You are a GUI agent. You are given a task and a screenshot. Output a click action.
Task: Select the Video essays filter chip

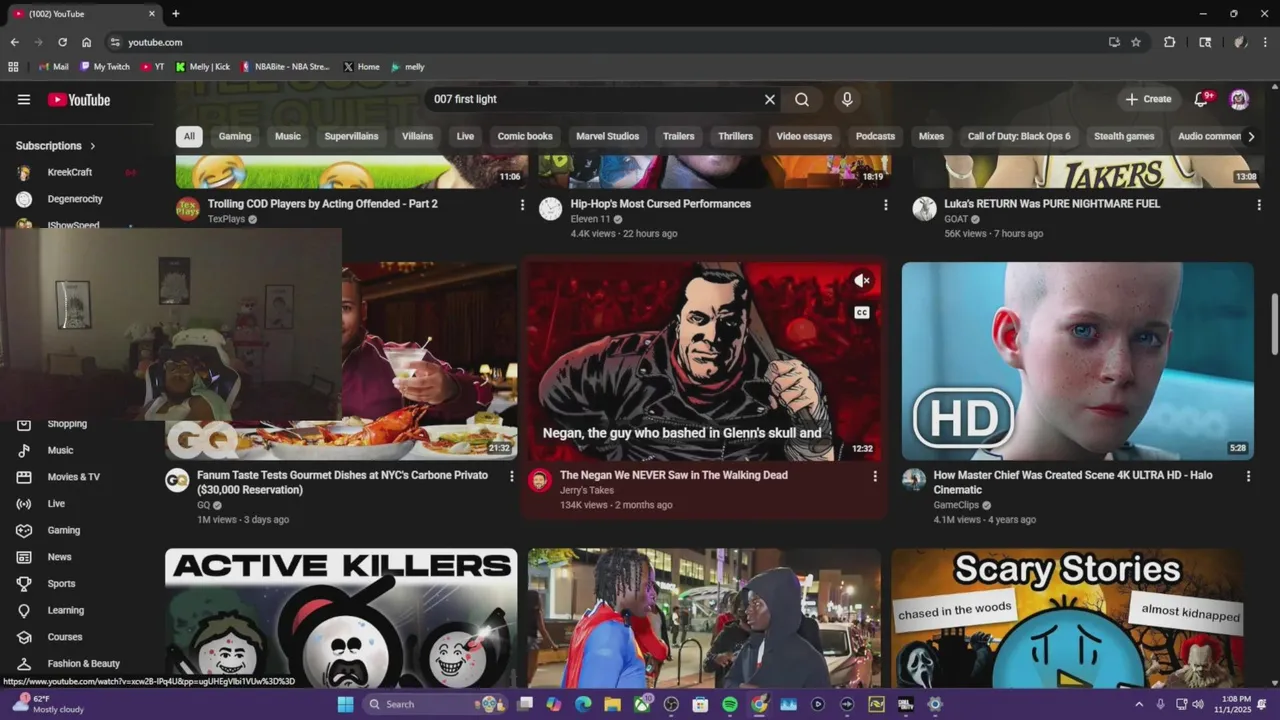[x=804, y=136]
